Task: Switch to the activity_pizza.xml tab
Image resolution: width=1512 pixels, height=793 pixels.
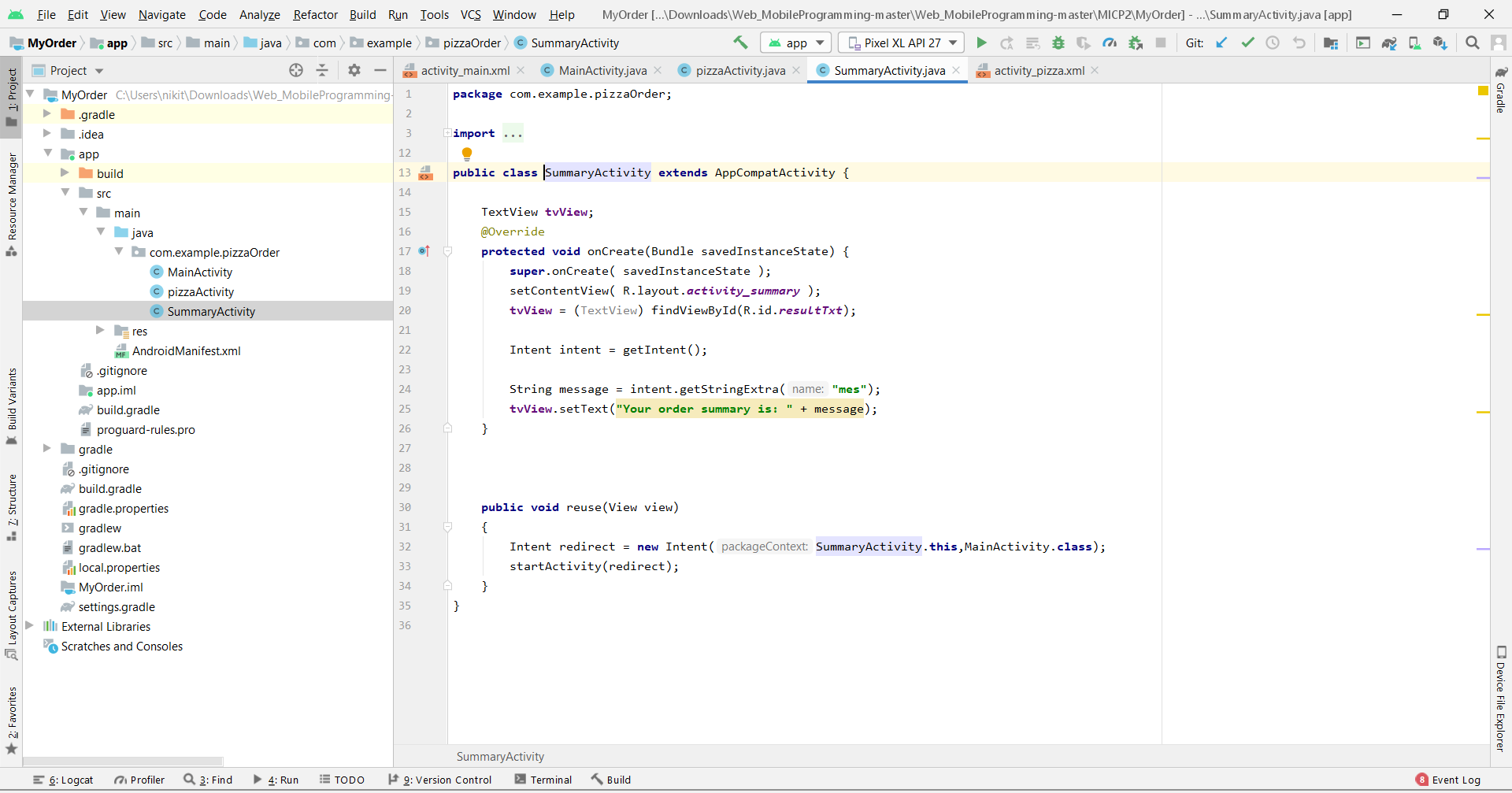Action: (x=1039, y=70)
